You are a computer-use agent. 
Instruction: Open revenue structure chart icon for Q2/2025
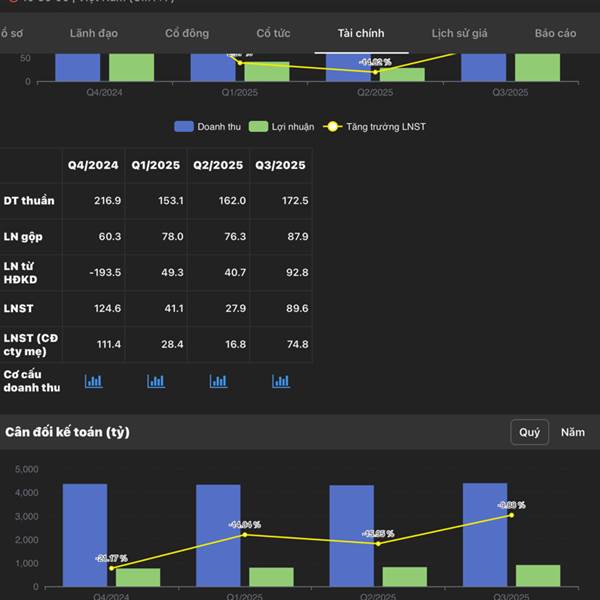click(218, 381)
